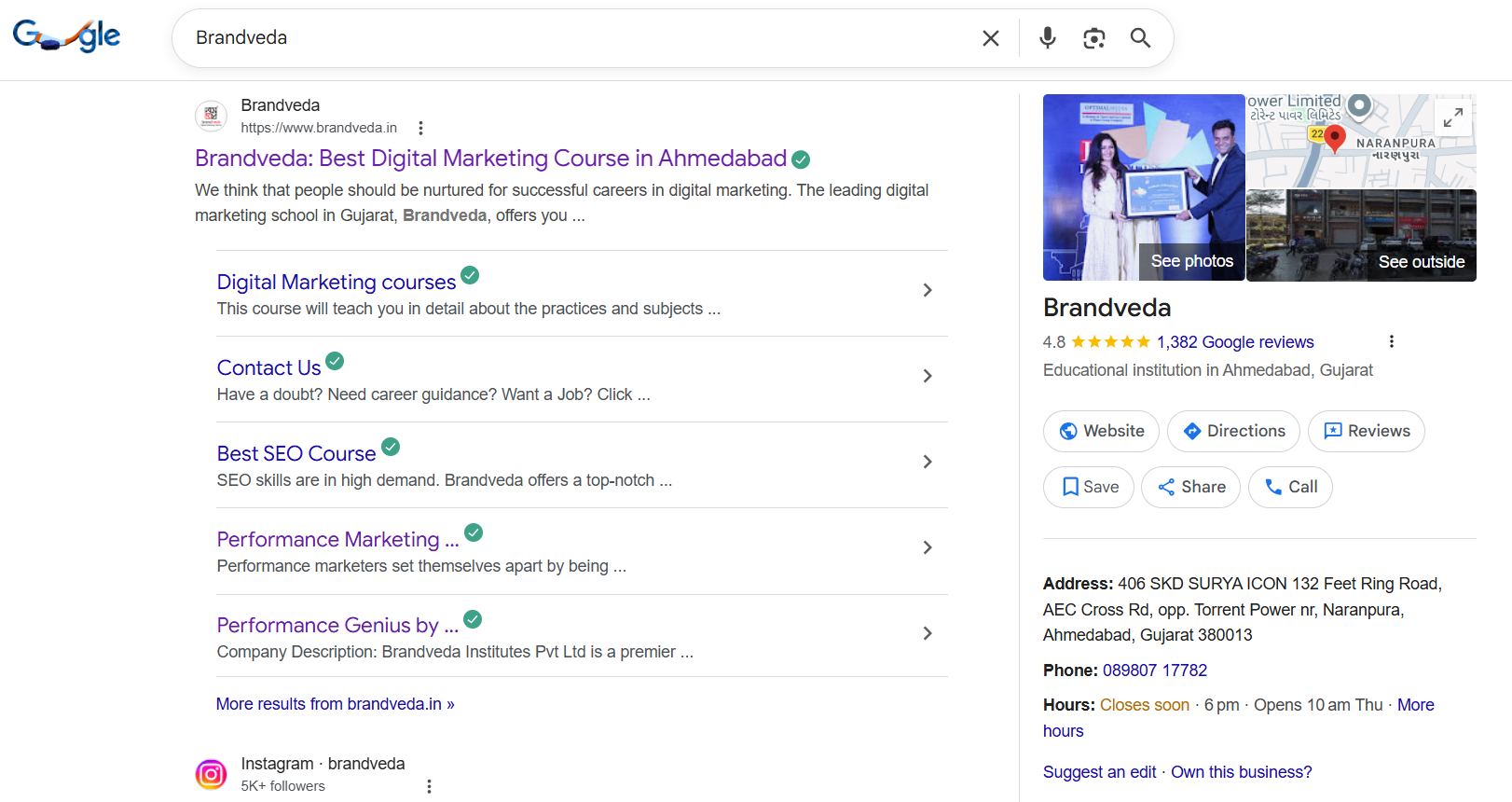Click the magnifying glass search icon
The image size is (1512, 802).
point(1140,38)
